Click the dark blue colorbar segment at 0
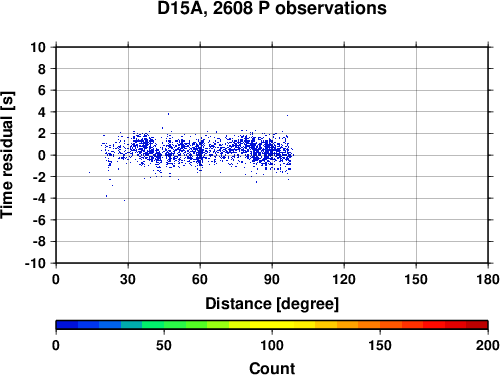The width and height of the screenshot is (500, 375). click(x=67, y=325)
